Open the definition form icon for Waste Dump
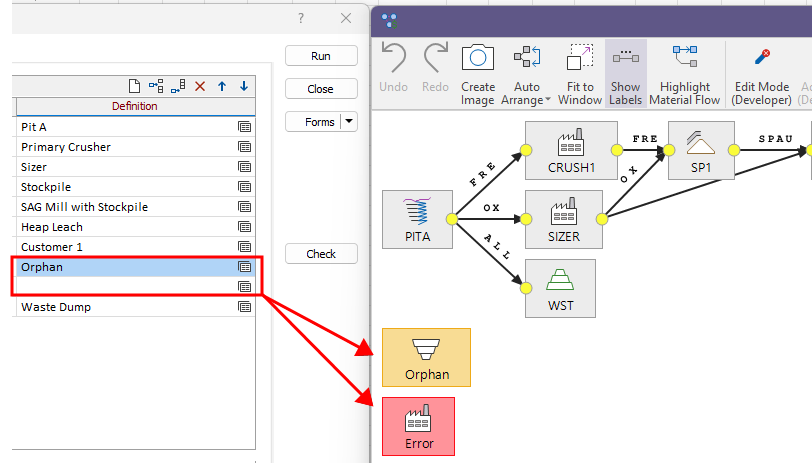 point(244,307)
